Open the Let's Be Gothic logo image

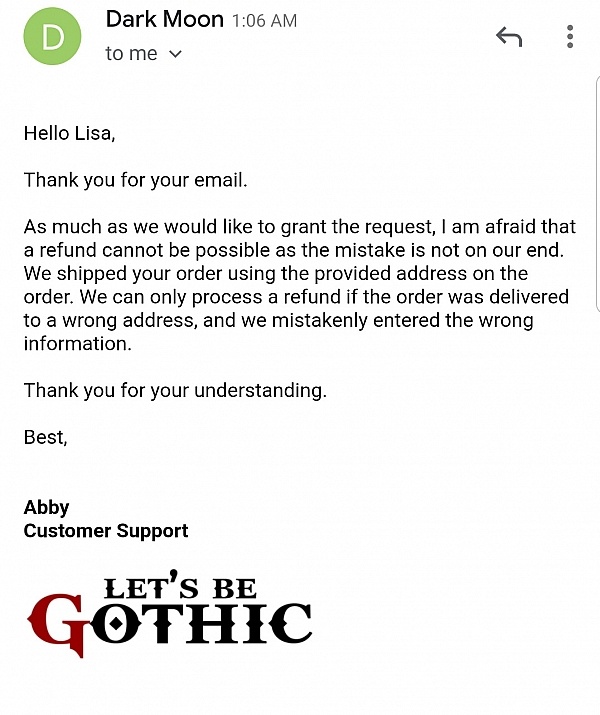169,613
